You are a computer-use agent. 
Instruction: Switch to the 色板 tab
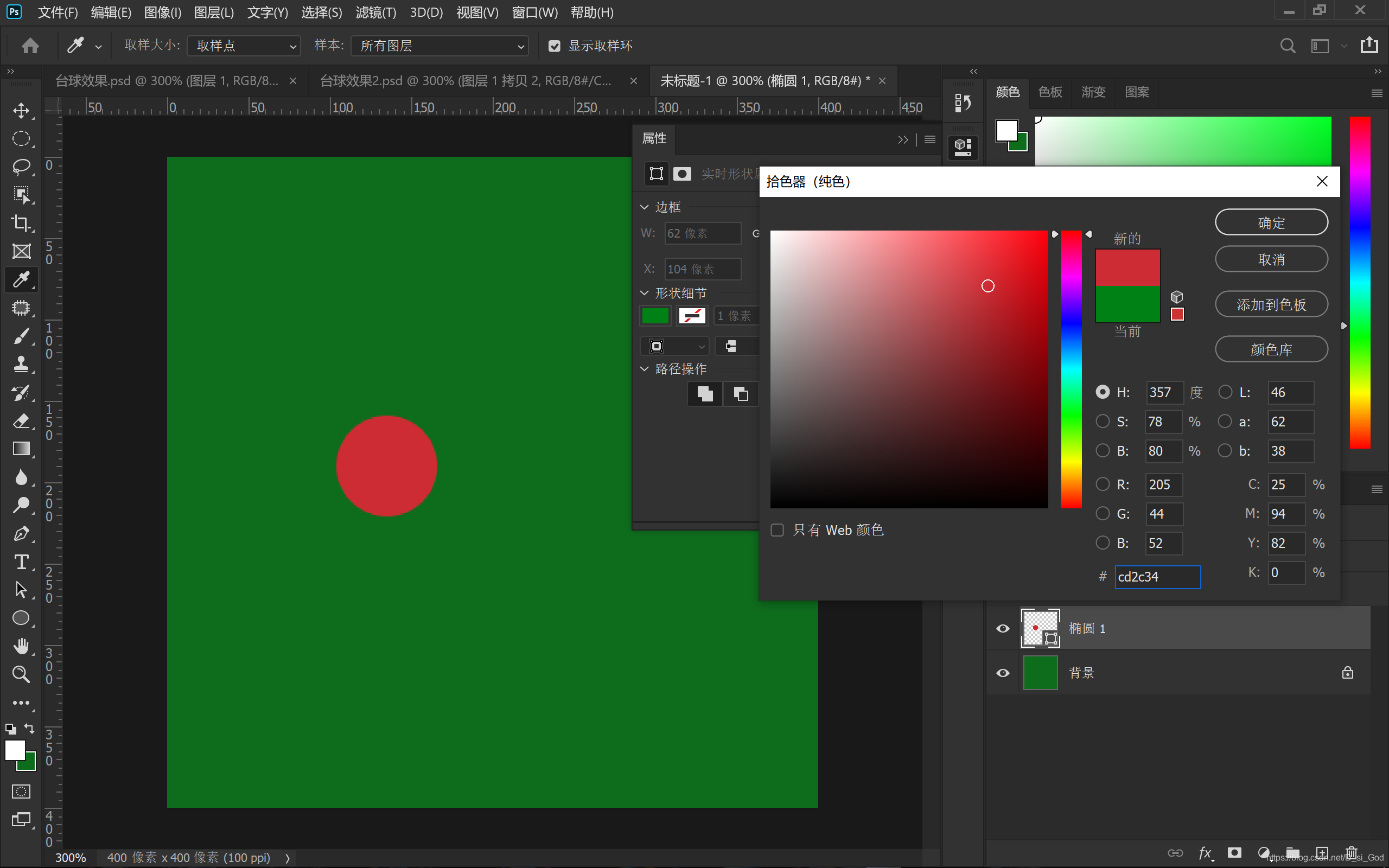point(1050,92)
